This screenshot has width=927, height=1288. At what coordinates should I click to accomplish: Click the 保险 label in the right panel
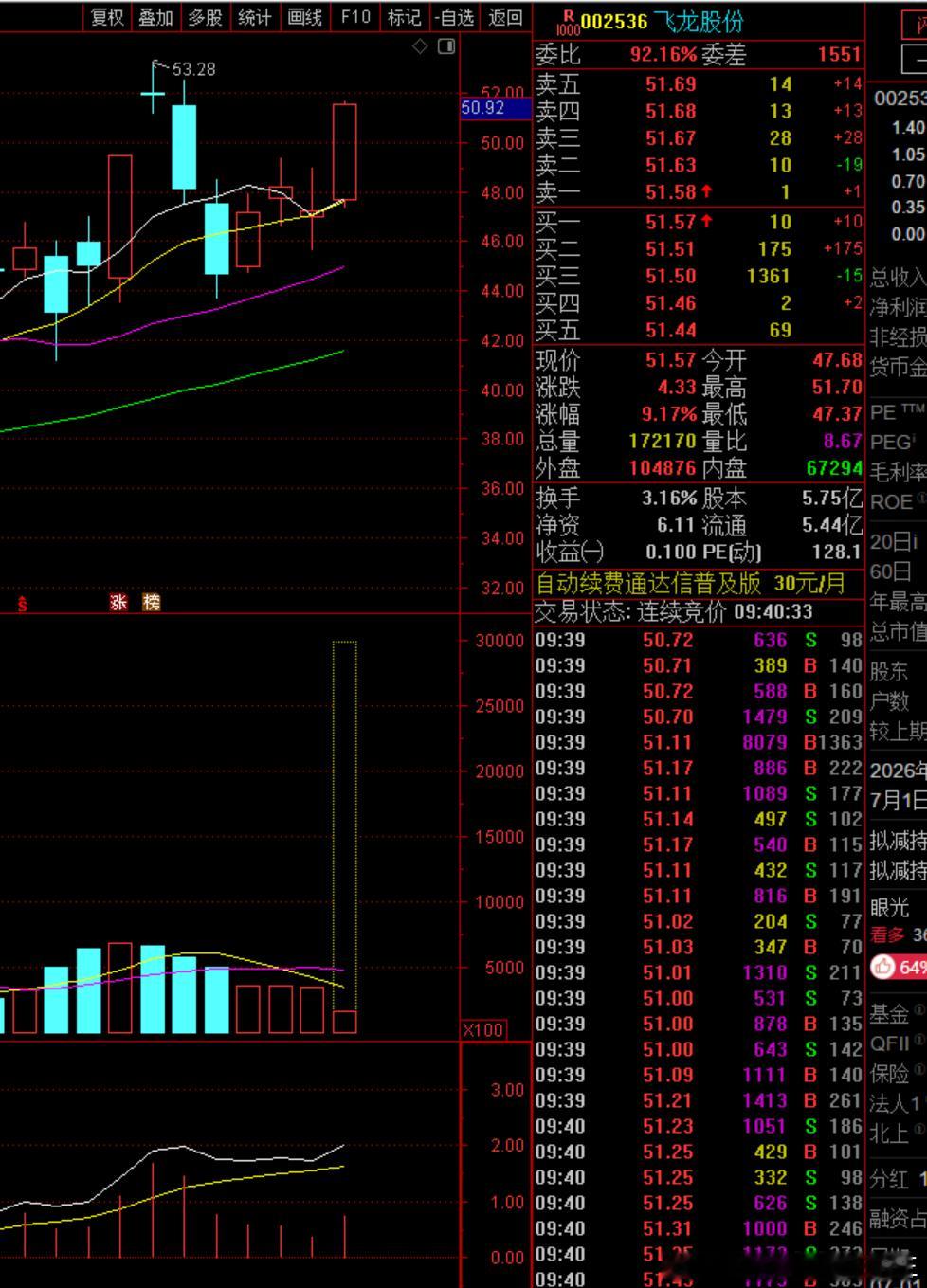(x=890, y=1074)
